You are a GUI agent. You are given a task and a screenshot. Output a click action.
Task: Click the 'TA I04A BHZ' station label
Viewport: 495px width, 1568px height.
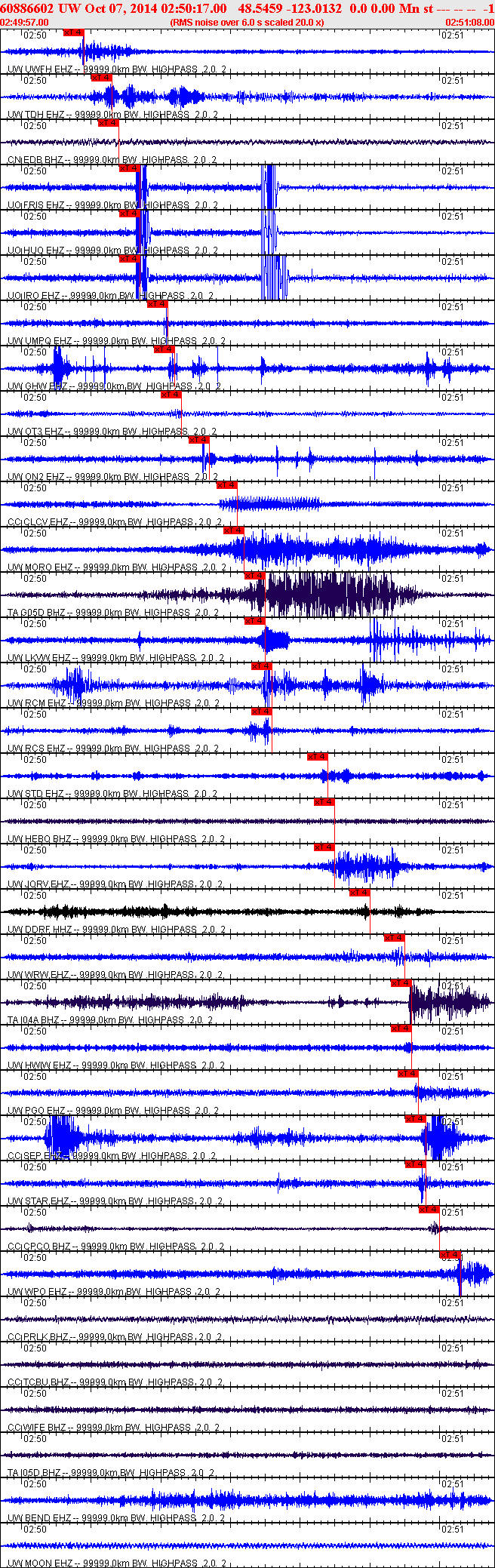click(x=33, y=1020)
